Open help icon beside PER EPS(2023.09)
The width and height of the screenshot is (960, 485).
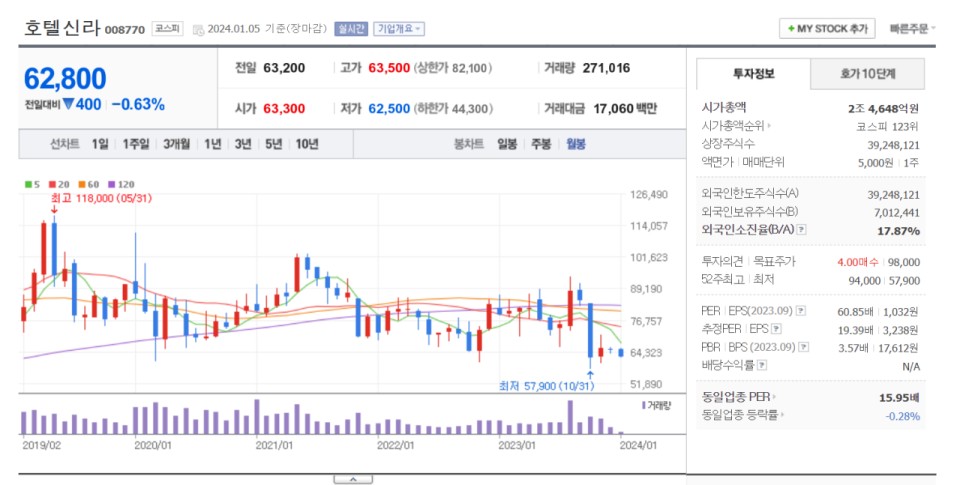tap(801, 311)
